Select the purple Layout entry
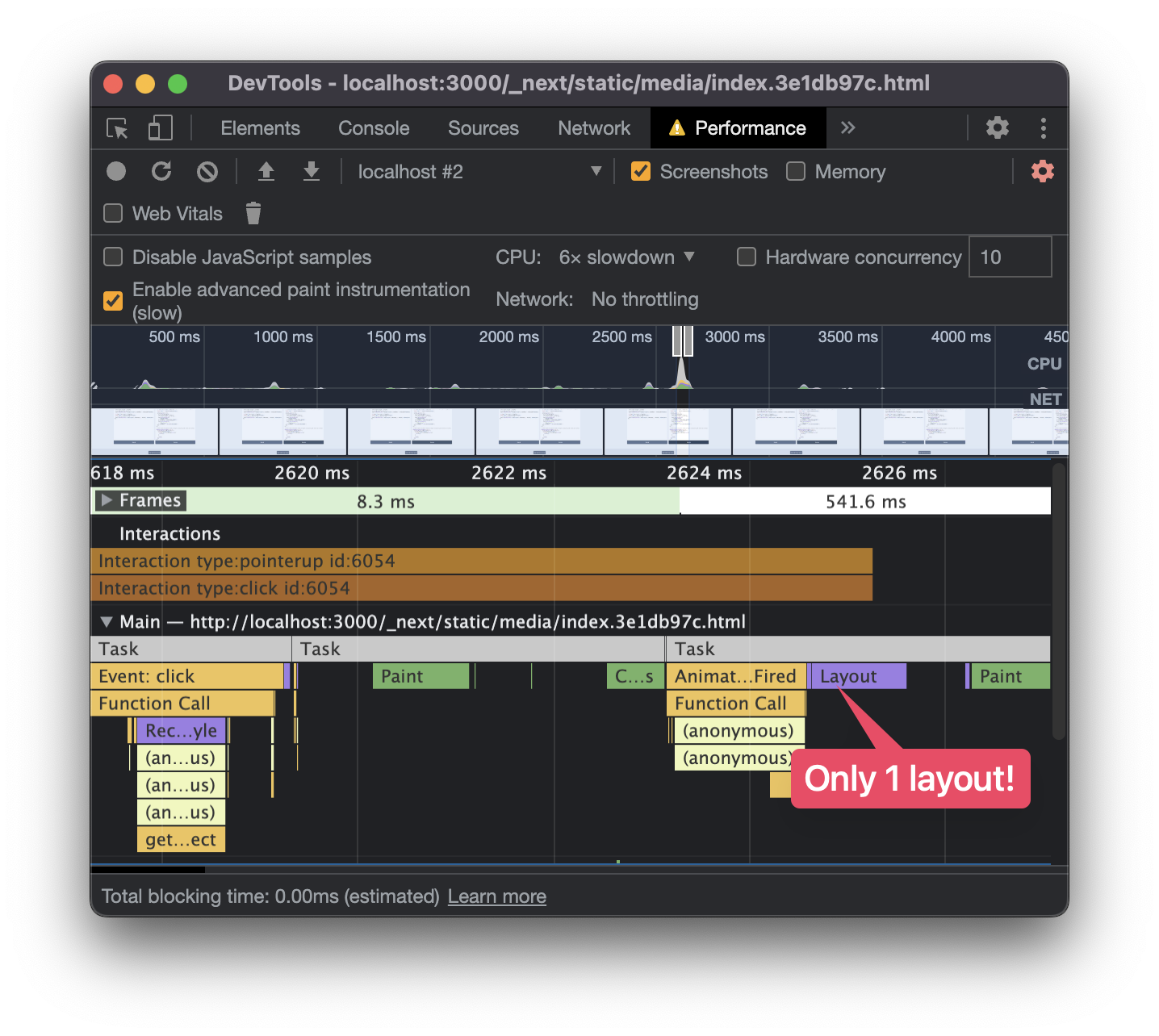Viewport: 1159px width, 1036px height. coord(858,676)
